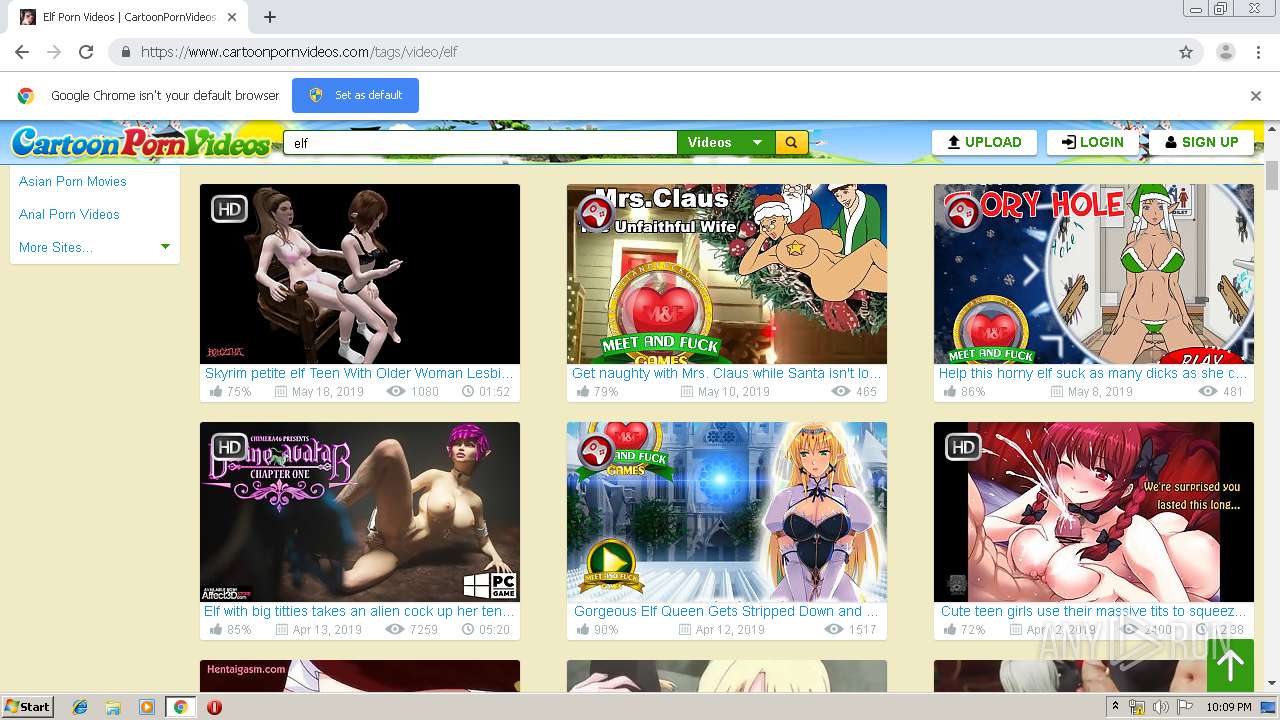Click the 'Apr 12, 2019' date text
This screenshot has width=1280, height=720.
(x=730, y=630)
